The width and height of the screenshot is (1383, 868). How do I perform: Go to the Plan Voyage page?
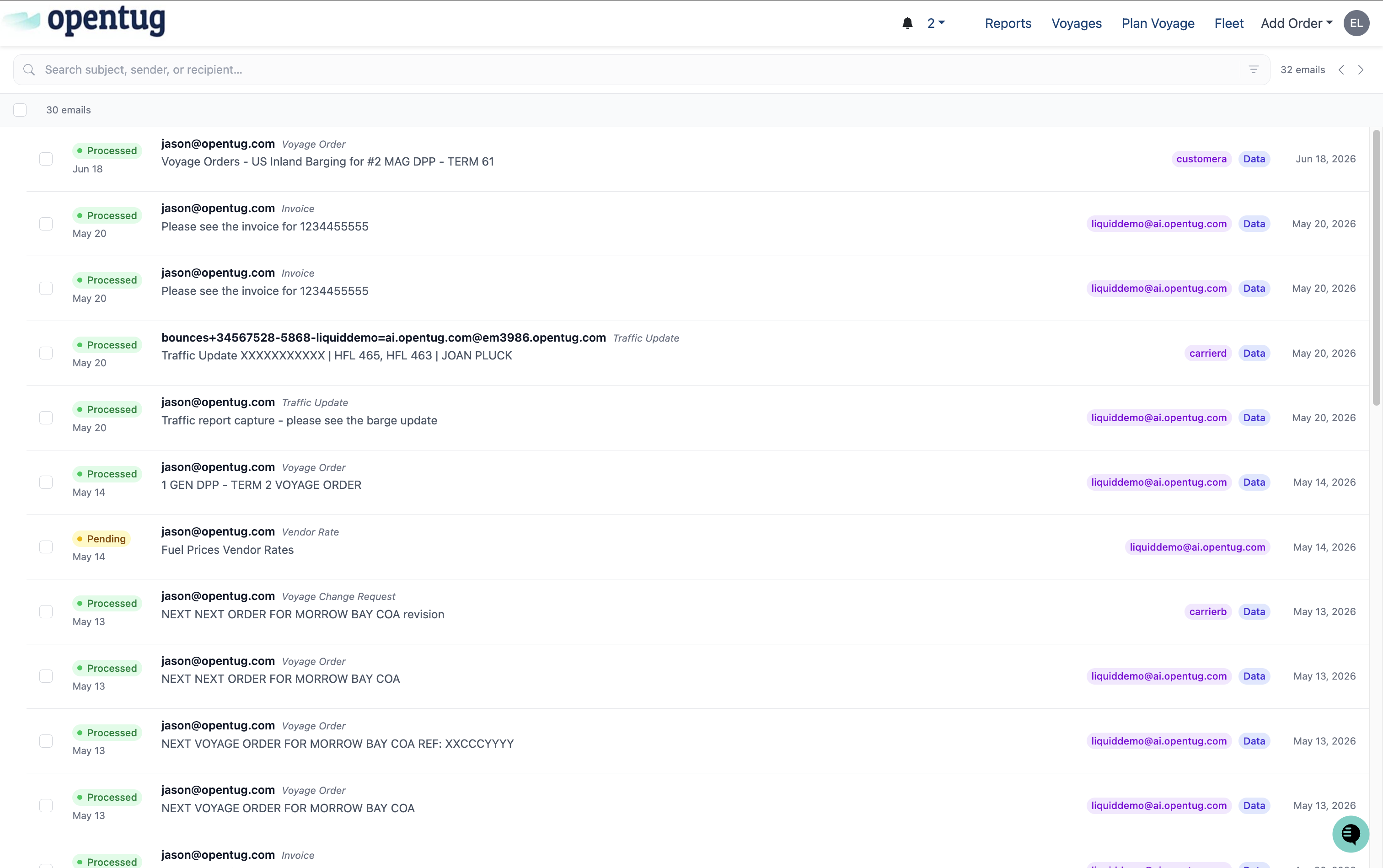point(1158,23)
